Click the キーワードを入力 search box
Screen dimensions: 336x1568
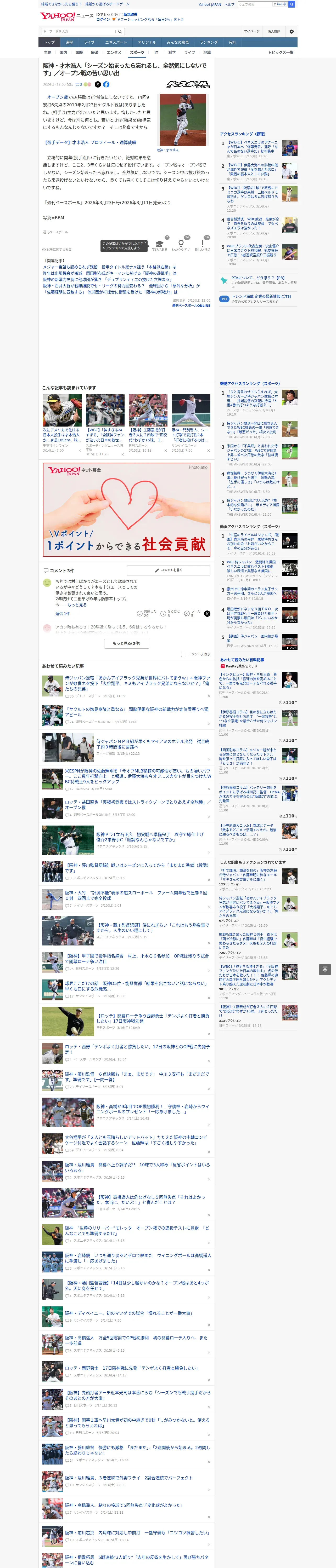(x=79, y=32)
